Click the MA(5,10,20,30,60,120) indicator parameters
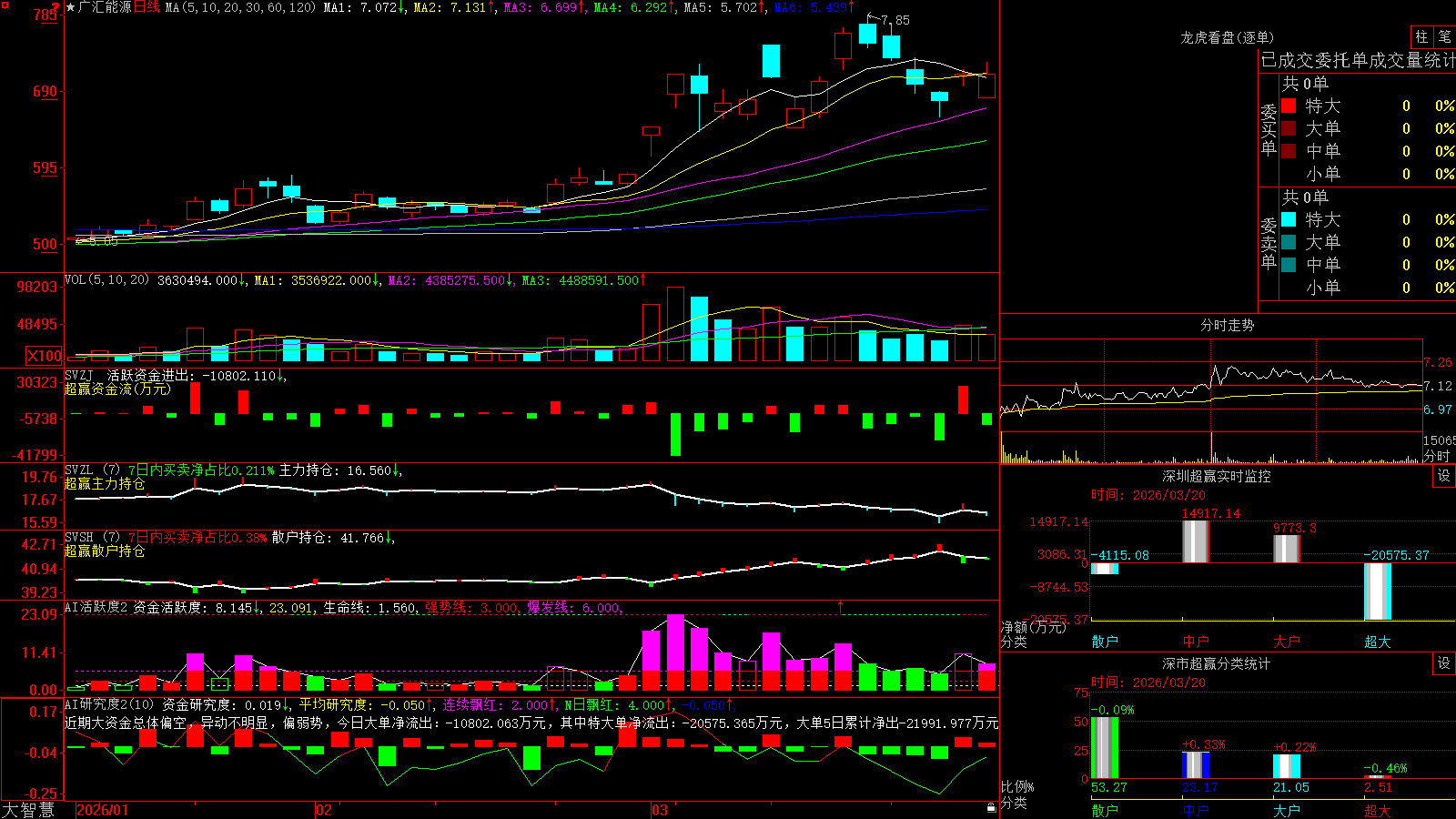This screenshot has width=1456, height=819. coord(240,7)
